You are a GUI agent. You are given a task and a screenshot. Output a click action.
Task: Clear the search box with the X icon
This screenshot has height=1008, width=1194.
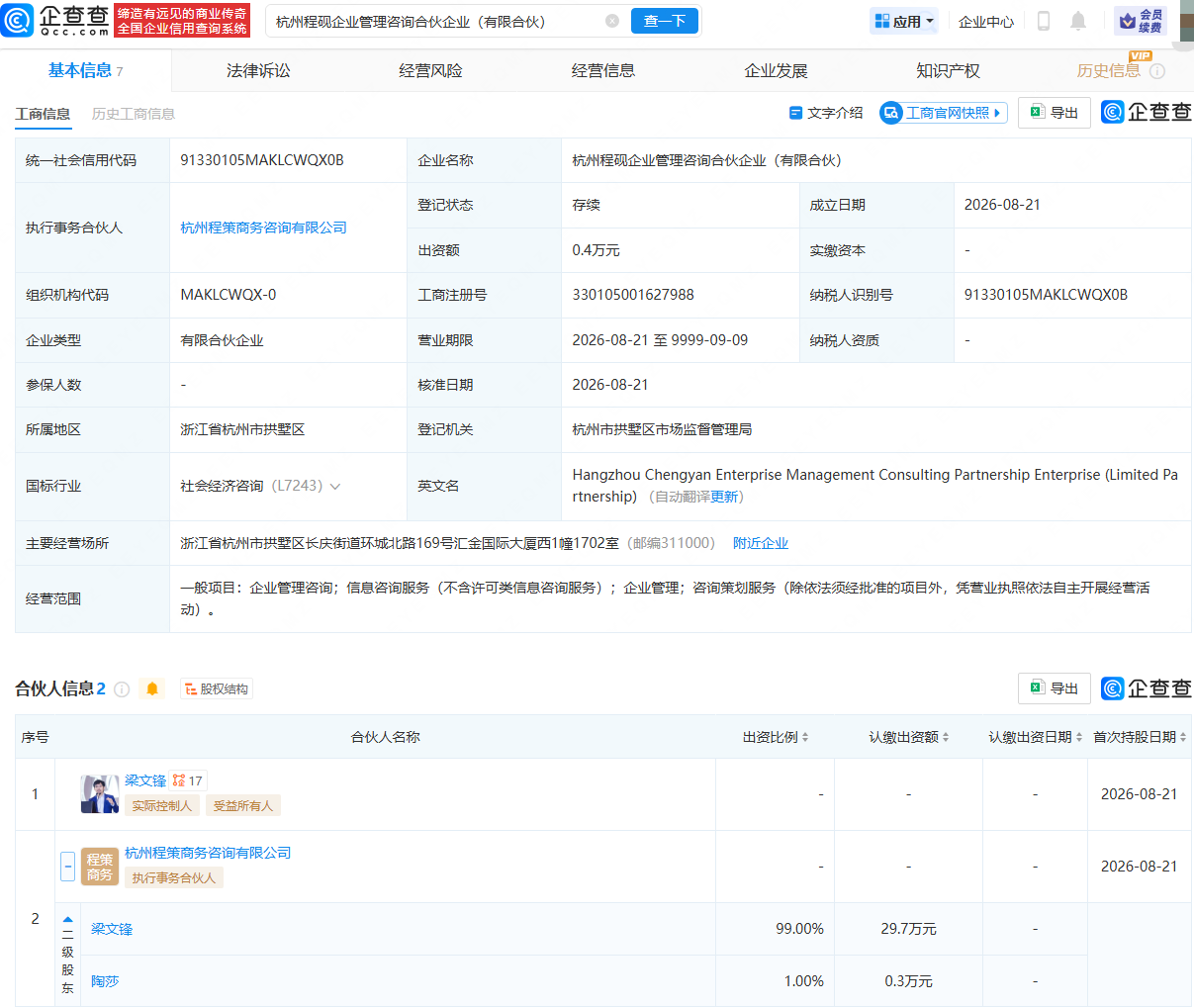click(612, 21)
